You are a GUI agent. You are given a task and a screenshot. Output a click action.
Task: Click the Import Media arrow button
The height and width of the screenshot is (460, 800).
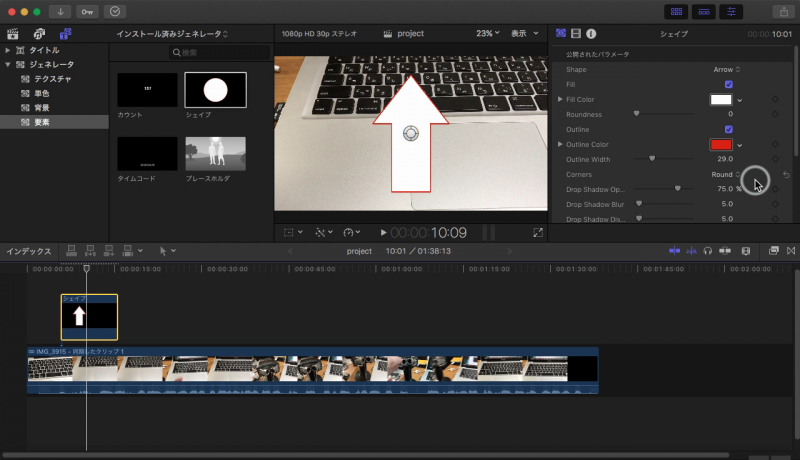coord(60,11)
